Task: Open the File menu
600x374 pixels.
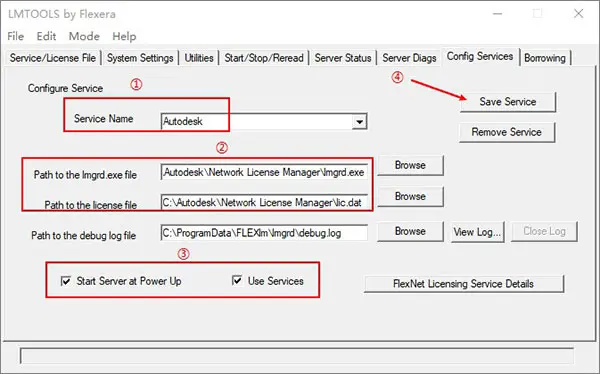Action: point(16,36)
